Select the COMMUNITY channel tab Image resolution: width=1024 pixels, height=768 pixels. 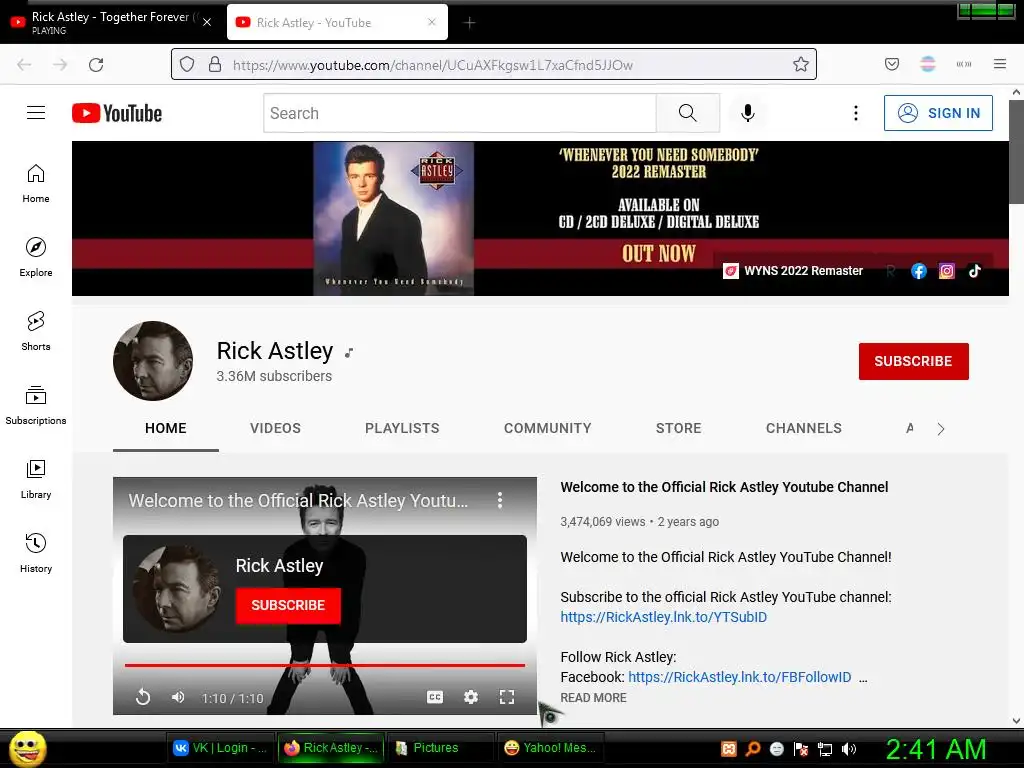coord(547,428)
